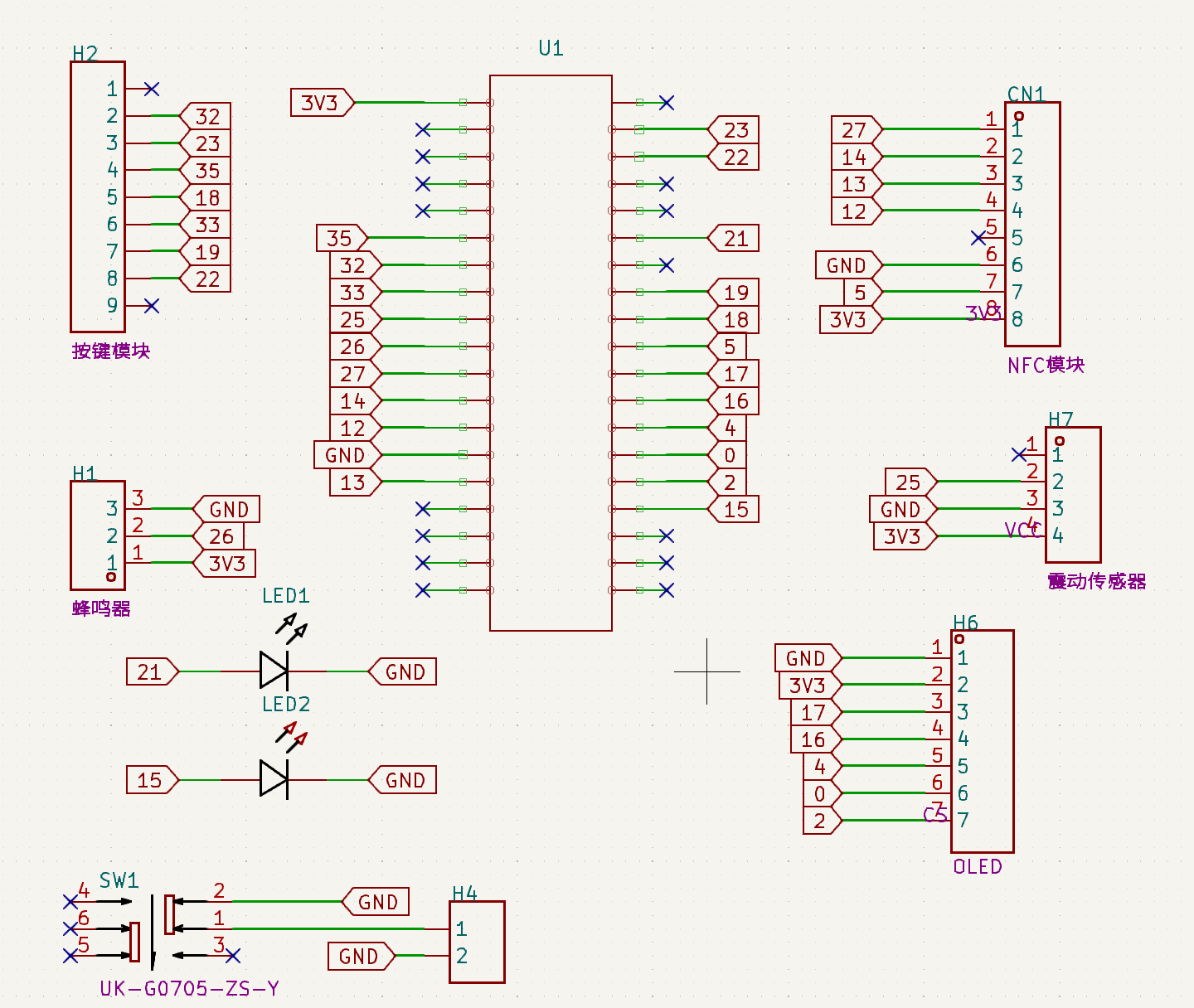Image resolution: width=1194 pixels, height=1008 pixels.
Task: Click the U1 reference designator
Action: tap(551, 48)
